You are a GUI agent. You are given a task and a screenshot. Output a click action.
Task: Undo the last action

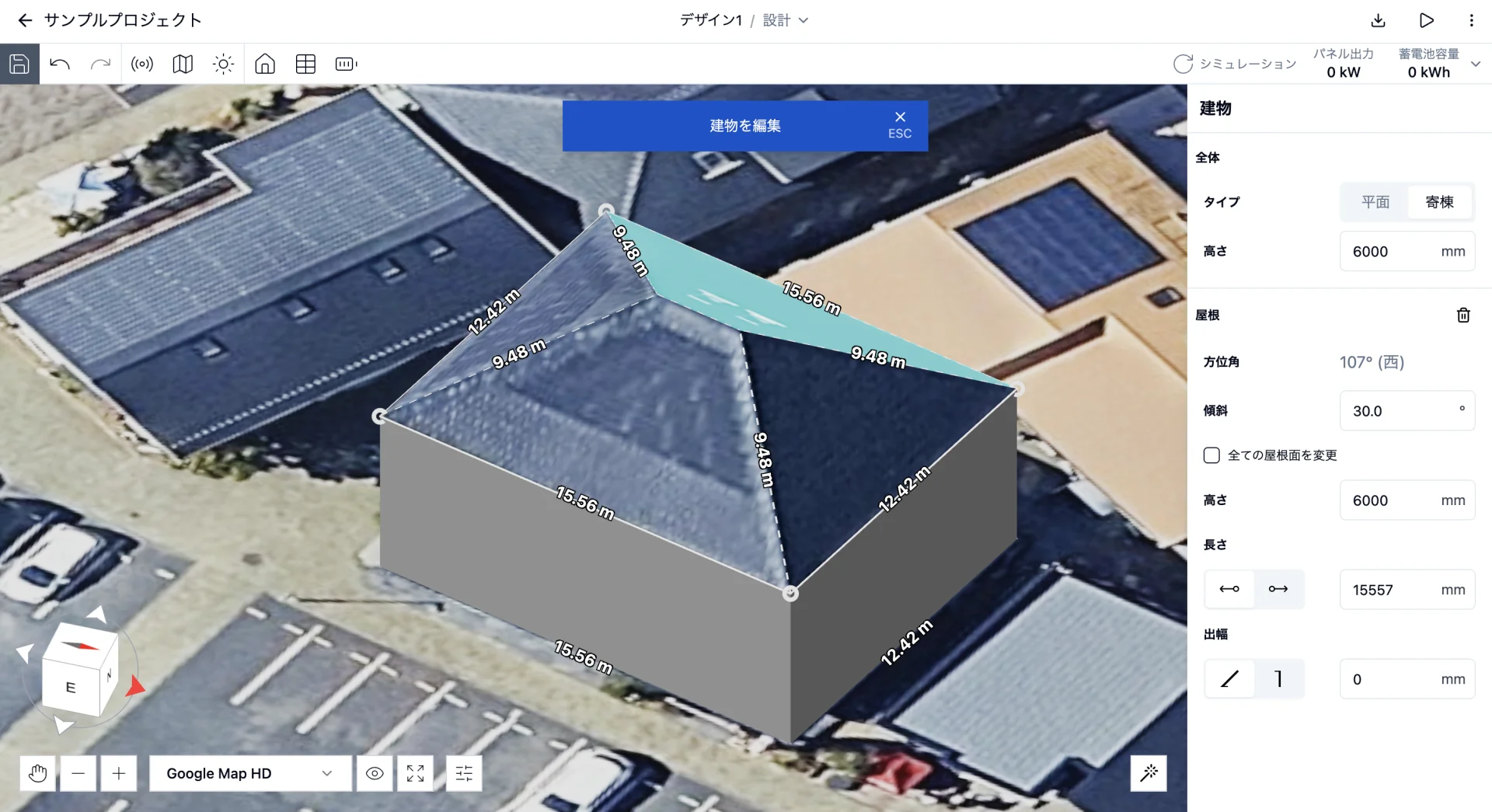point(60,64)
